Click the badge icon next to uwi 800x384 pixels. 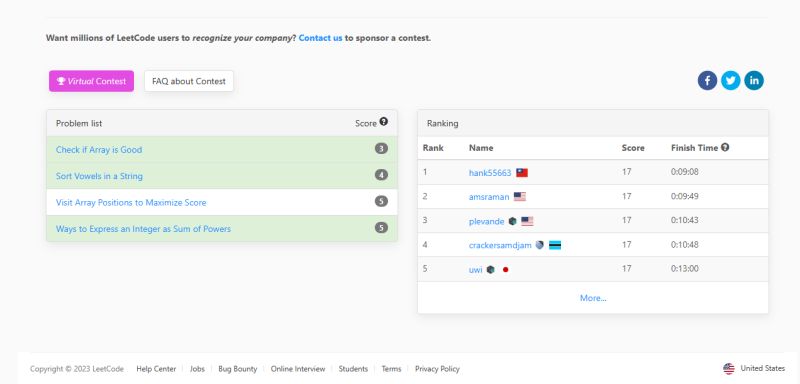click(x=490, y=269)
